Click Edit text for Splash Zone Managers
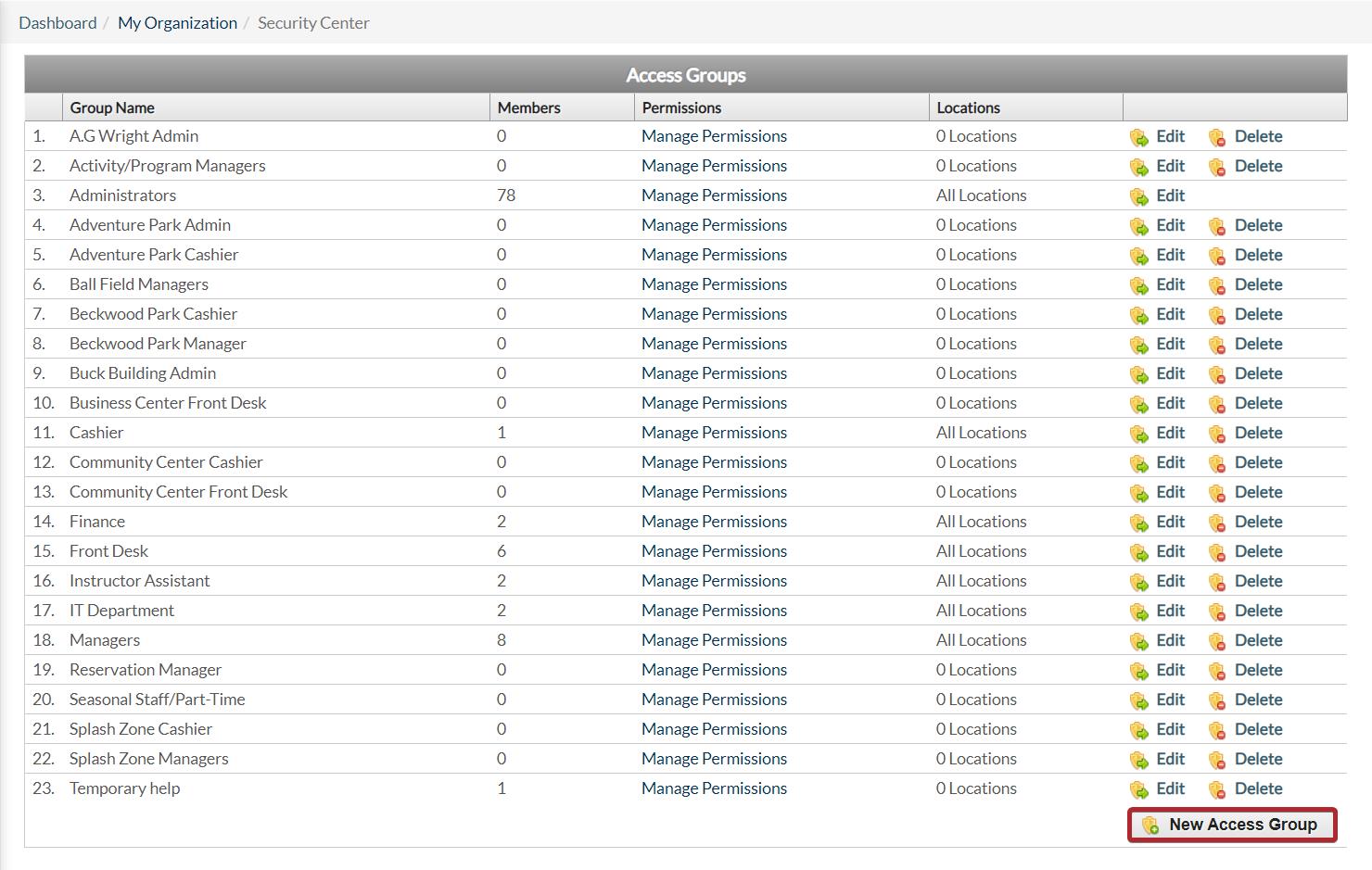This screenshot has height=870, width=1372. pos(1170,759)
